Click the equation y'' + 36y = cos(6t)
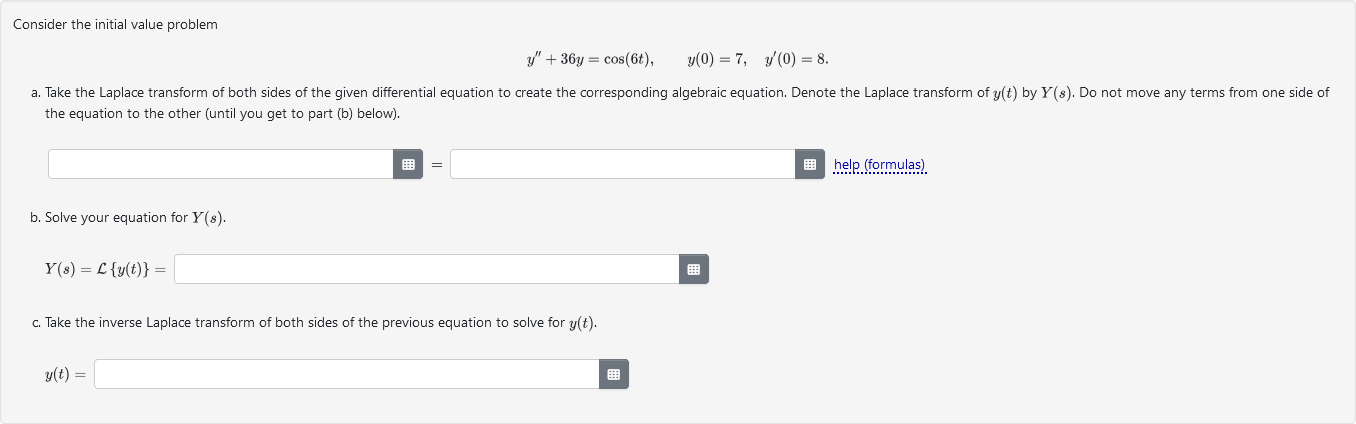The width and height of the screenshot is (1356, 424). pyautogui.click(x=591, y=58)
